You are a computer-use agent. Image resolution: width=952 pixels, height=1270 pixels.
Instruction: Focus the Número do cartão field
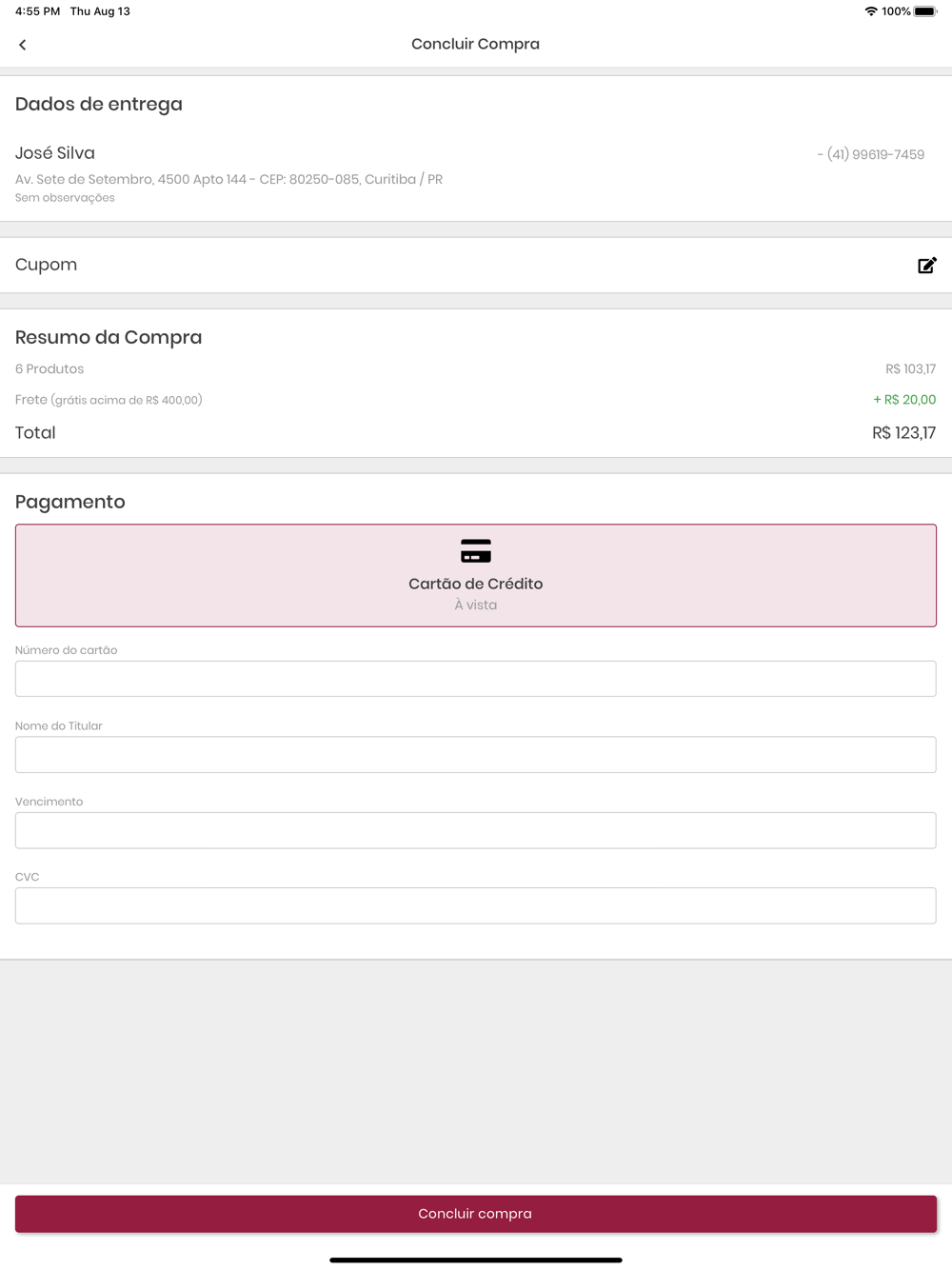(476, 679)
